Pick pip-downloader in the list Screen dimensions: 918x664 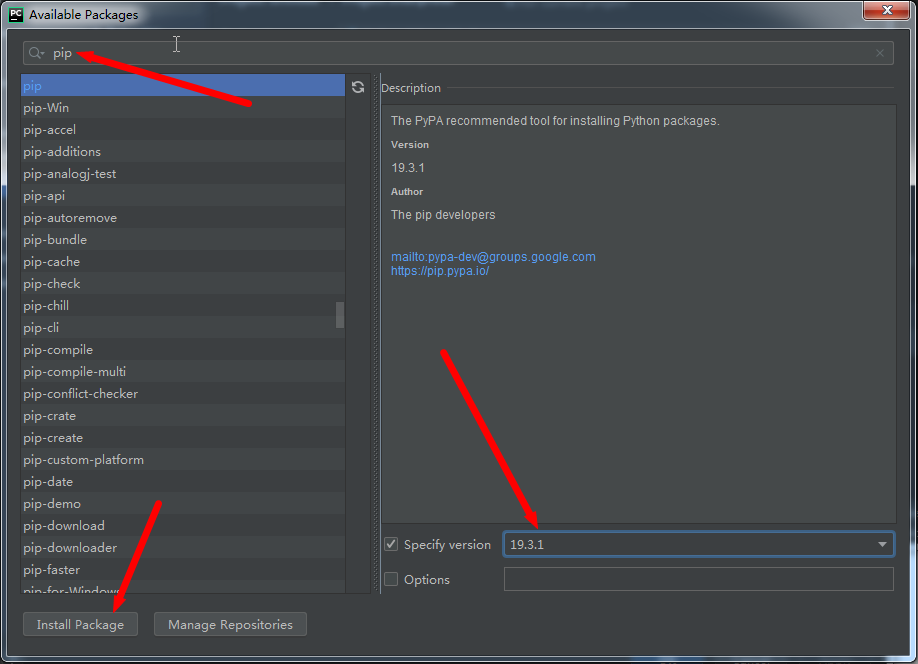(x=183, y=547)
